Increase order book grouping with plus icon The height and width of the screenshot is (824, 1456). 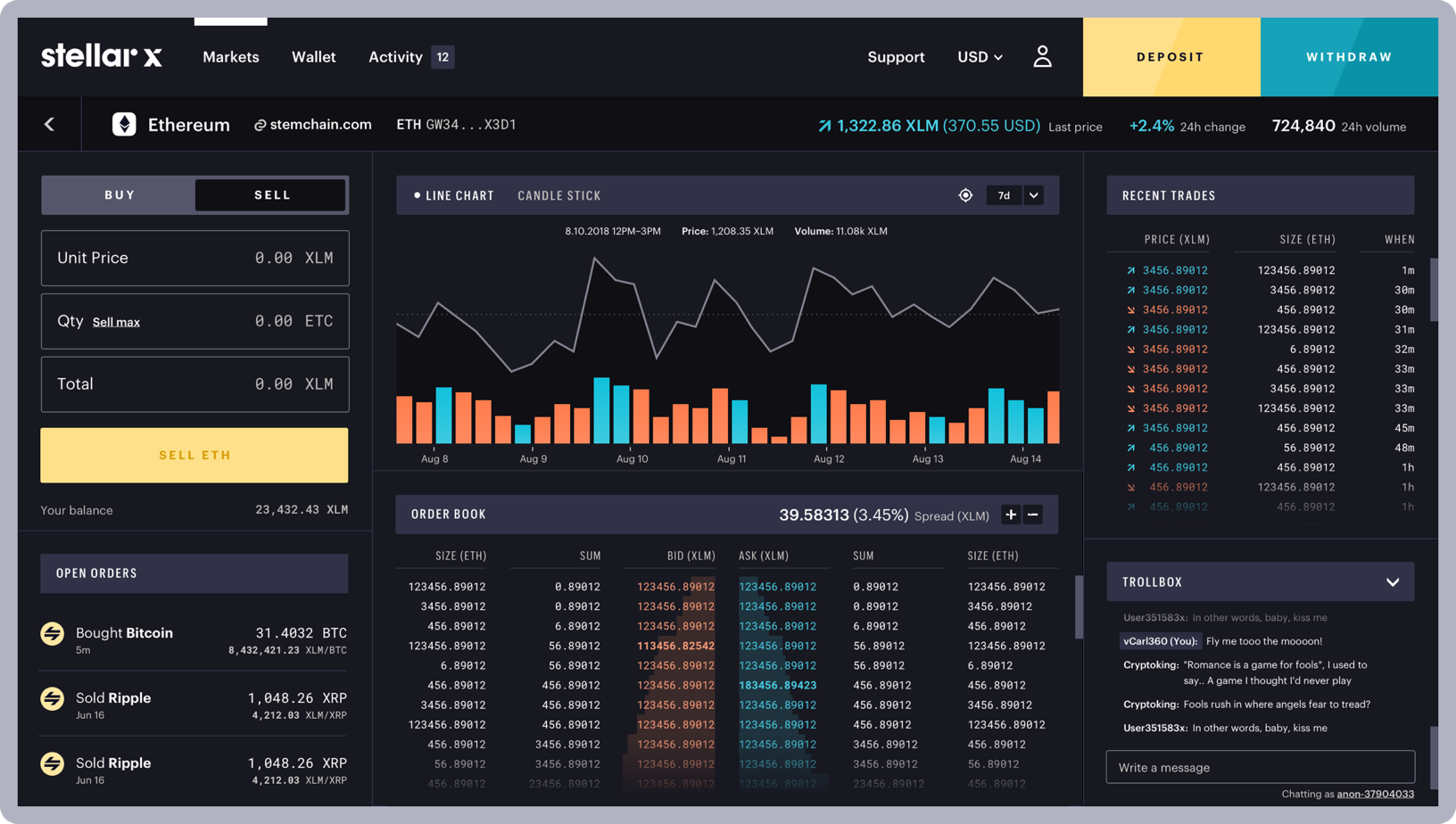(1011, 515)
